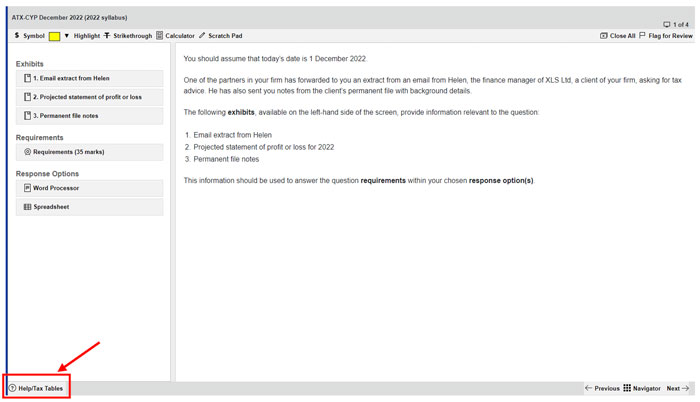Launch the Spreadsheet response option
Image resolution: width=700 pixels, height=402 pixels.
(89, 207)
